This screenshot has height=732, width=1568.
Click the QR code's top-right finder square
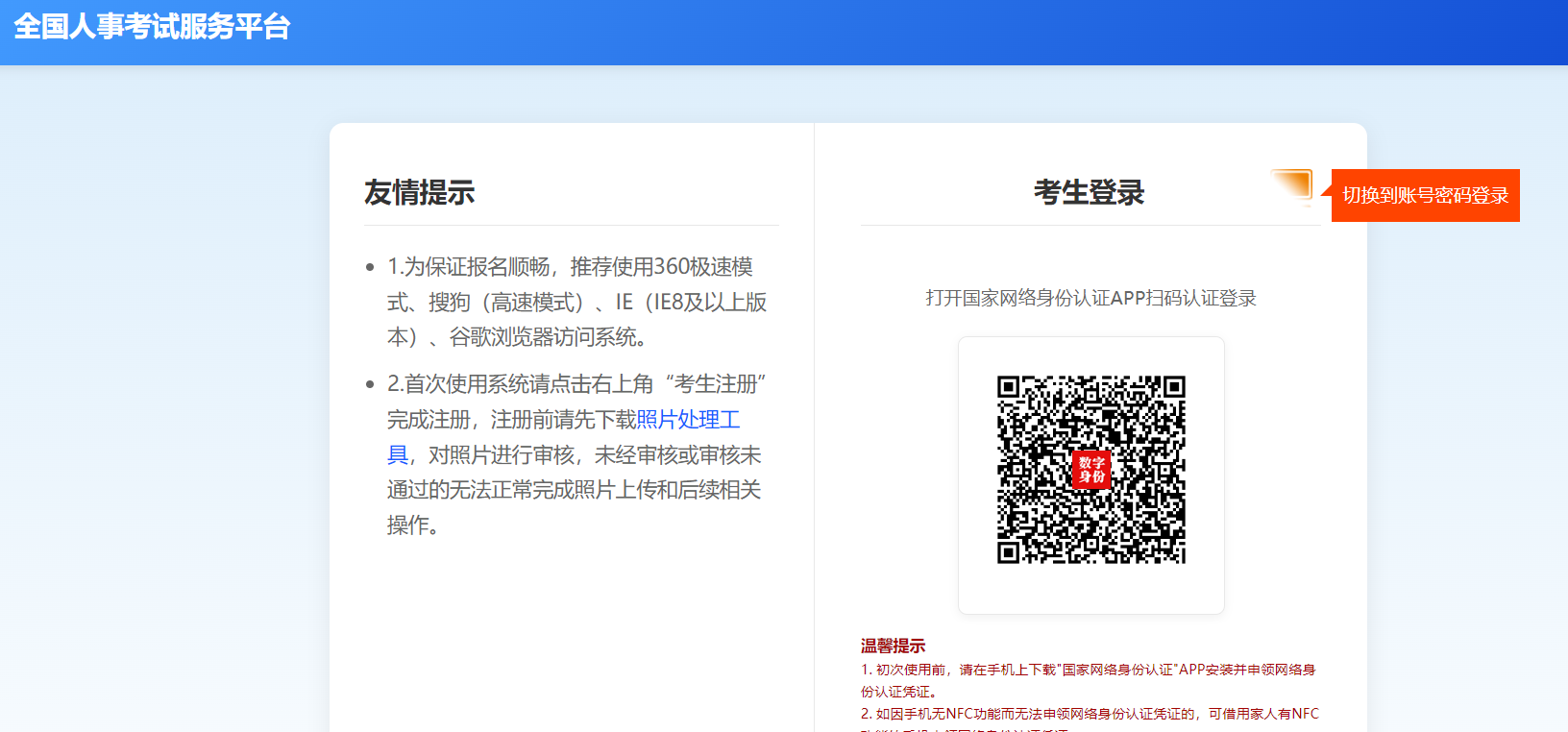click(x=1174, y=387)
